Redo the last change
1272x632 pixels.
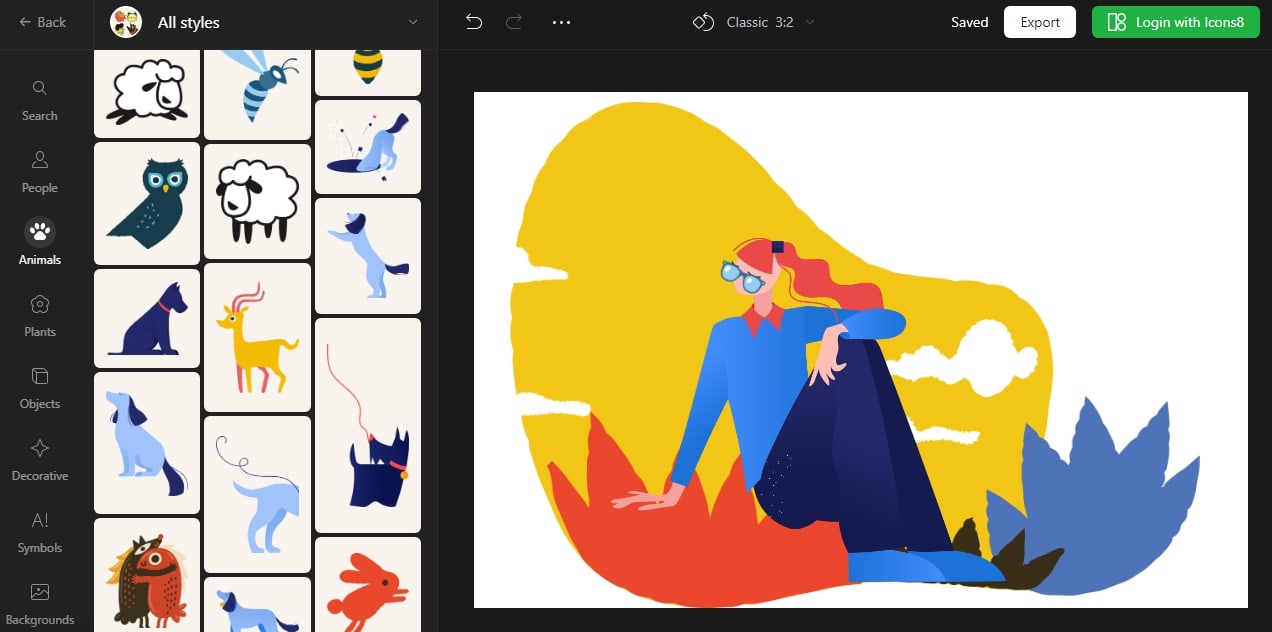coord(514,21)
